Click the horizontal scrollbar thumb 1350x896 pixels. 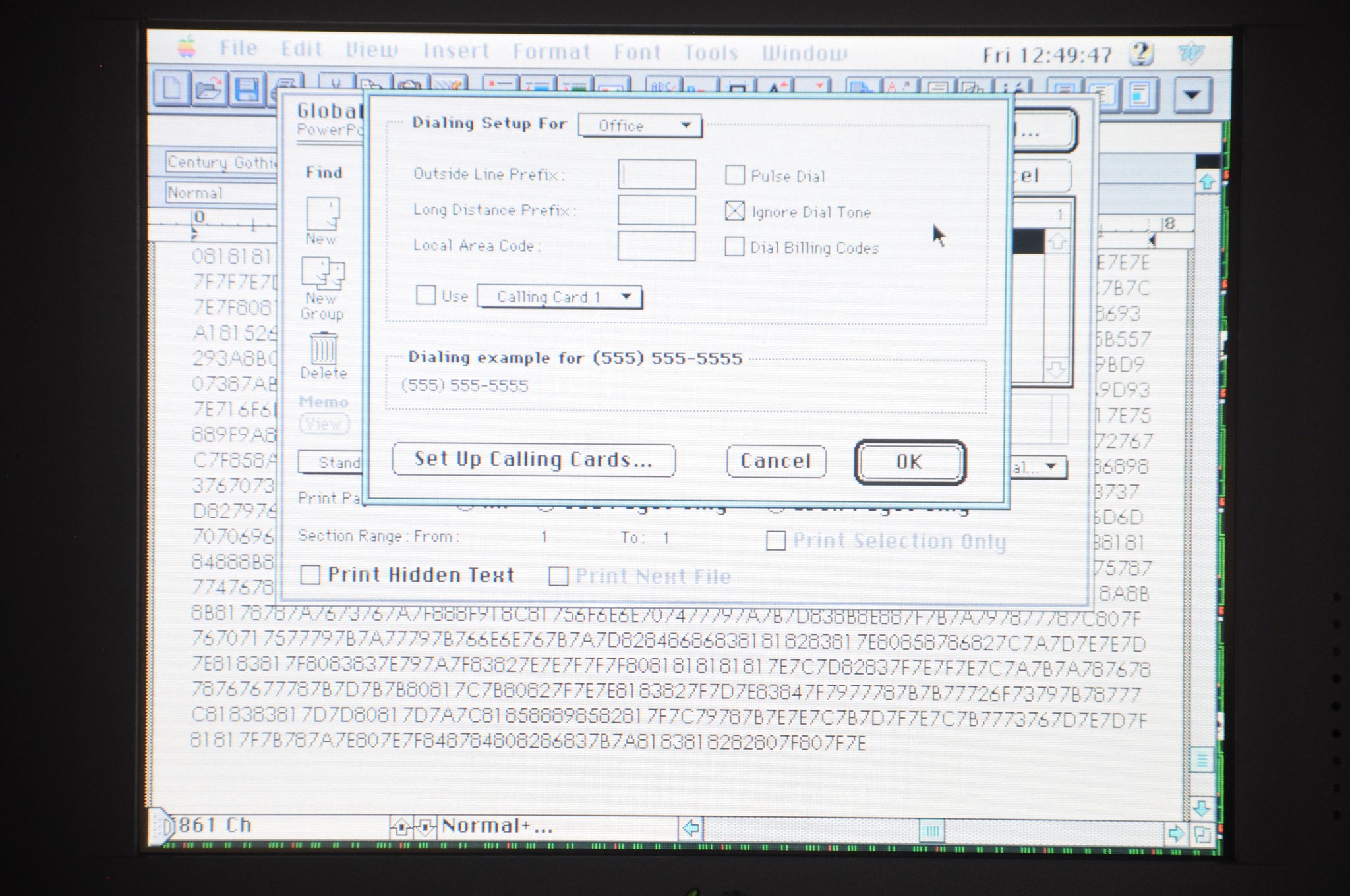(x=931, y=831)
